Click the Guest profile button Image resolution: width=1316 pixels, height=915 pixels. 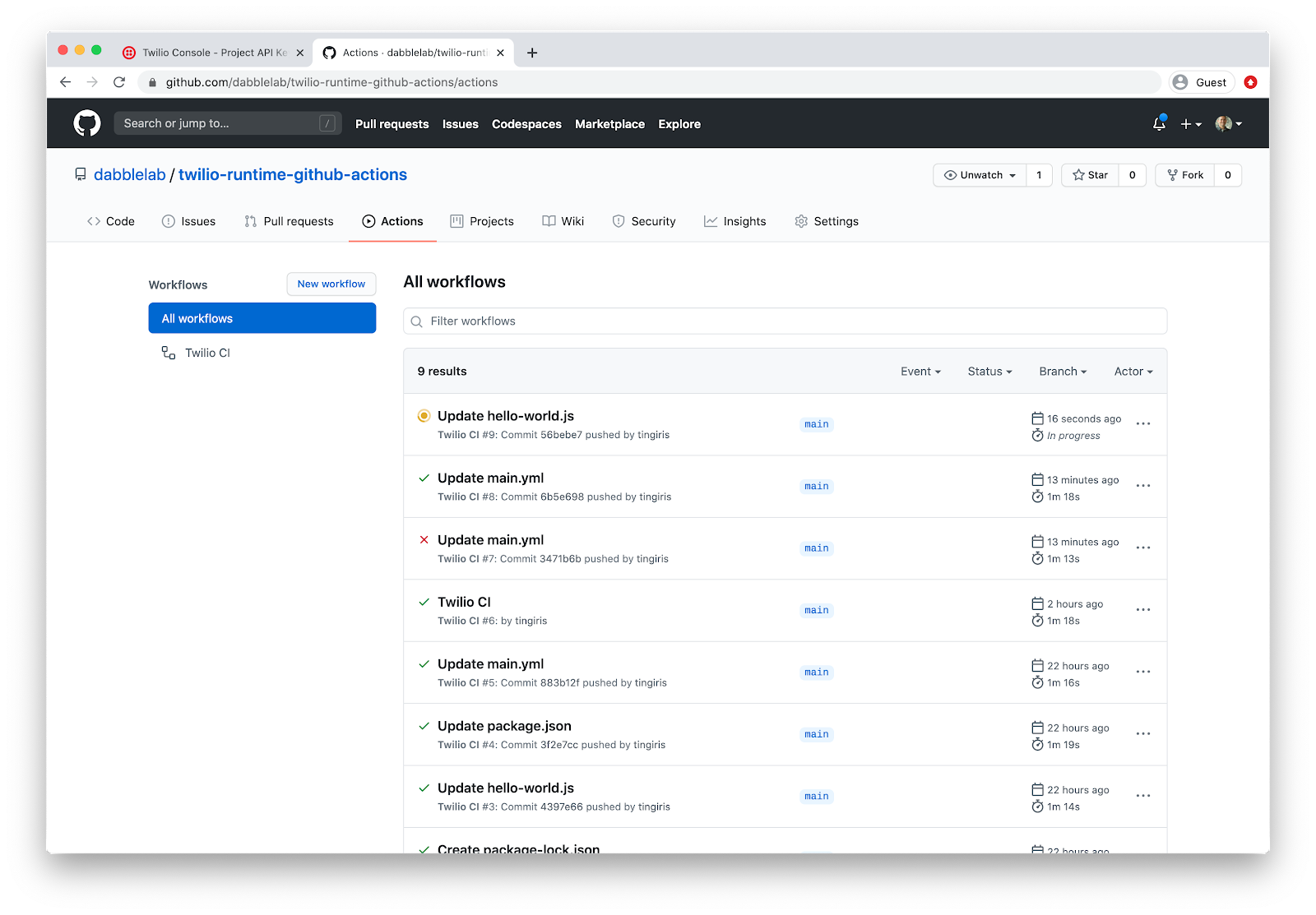point(1202,82)
